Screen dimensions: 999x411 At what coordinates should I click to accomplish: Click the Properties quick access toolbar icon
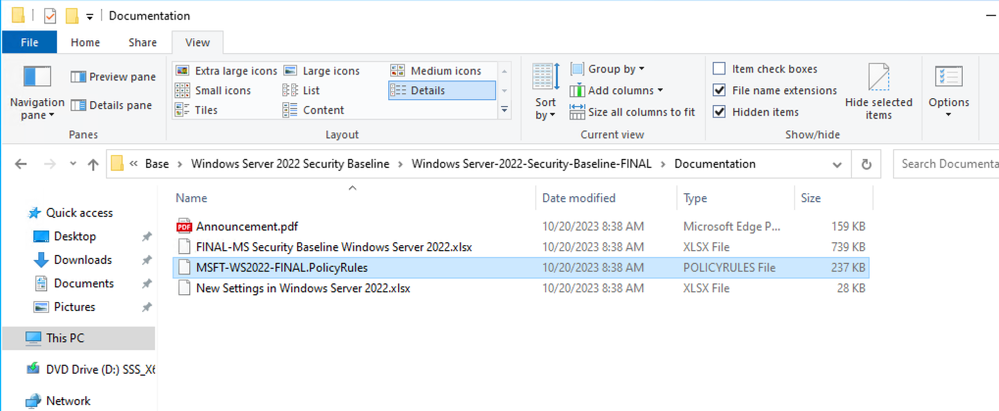click(50, 15)
